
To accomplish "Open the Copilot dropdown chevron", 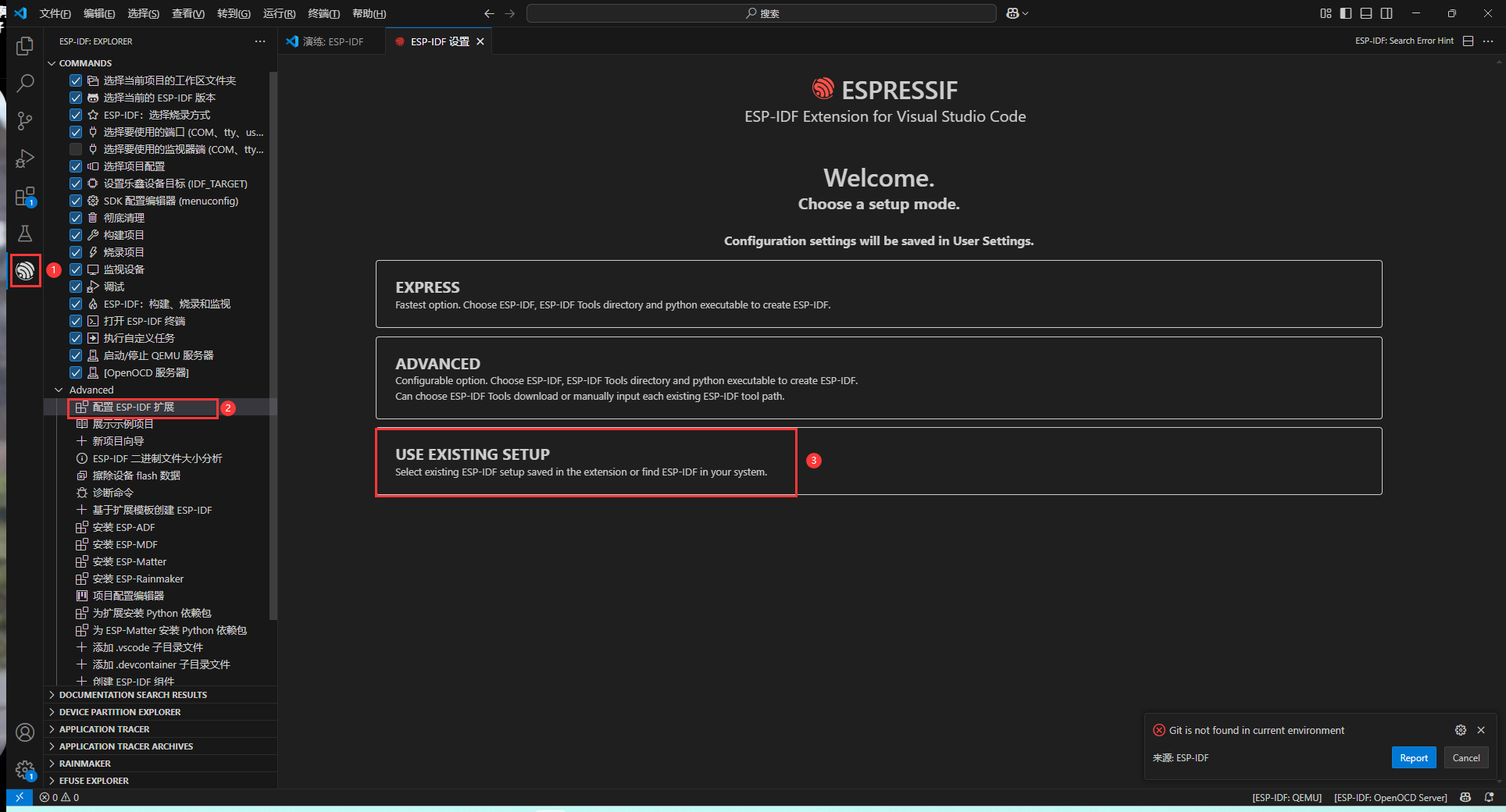I will [1026, 13].
